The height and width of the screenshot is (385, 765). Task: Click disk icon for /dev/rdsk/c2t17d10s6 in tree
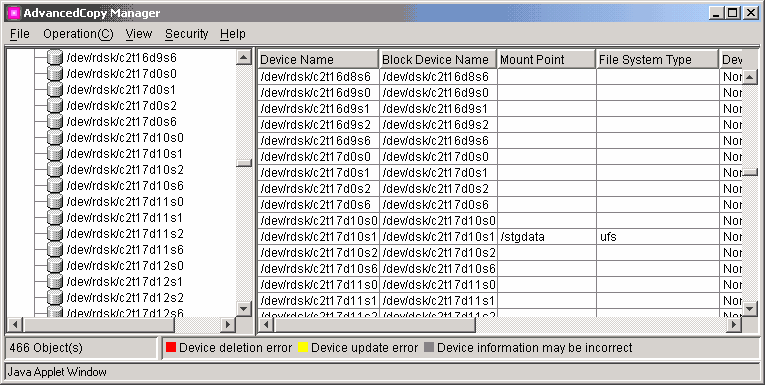[55, 186]
